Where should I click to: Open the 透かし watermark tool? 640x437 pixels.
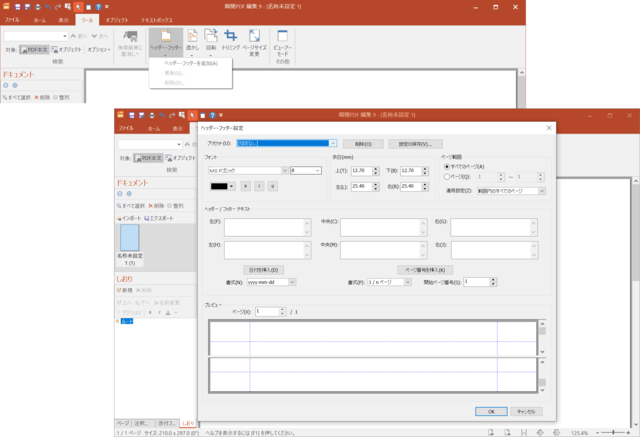(x=191, y=38)
